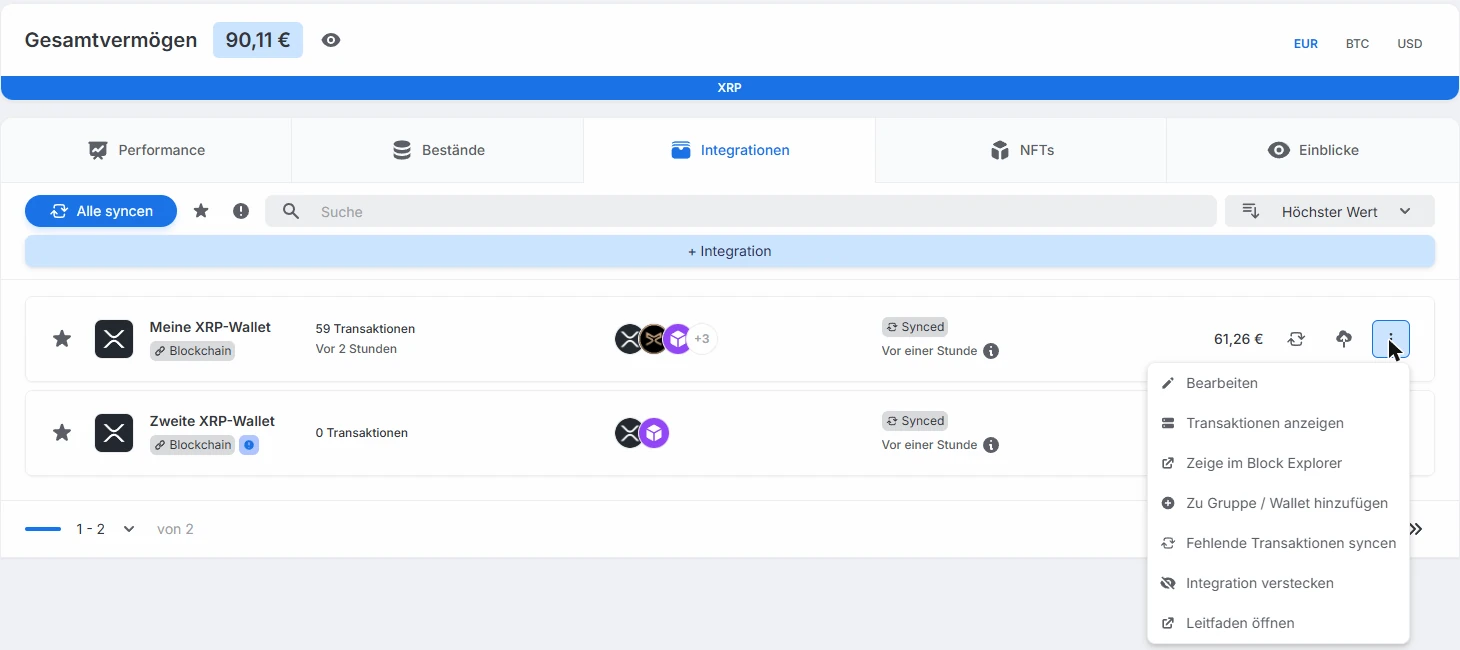
Task: Open Meine XRP-Wallet name
Action: [x=210, y=327]
